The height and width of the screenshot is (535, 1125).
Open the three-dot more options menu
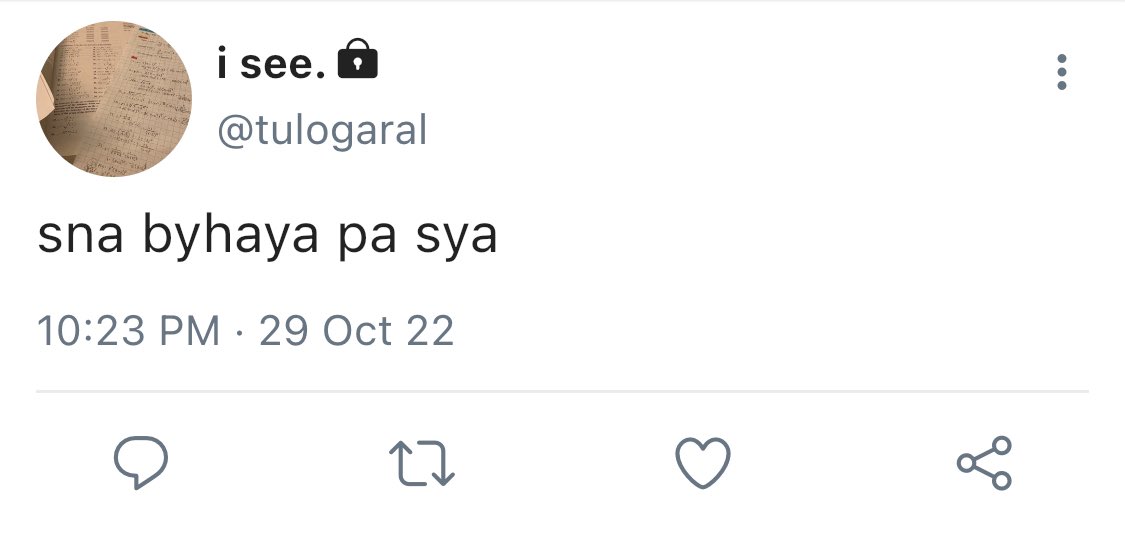[x=1062, y=72]
